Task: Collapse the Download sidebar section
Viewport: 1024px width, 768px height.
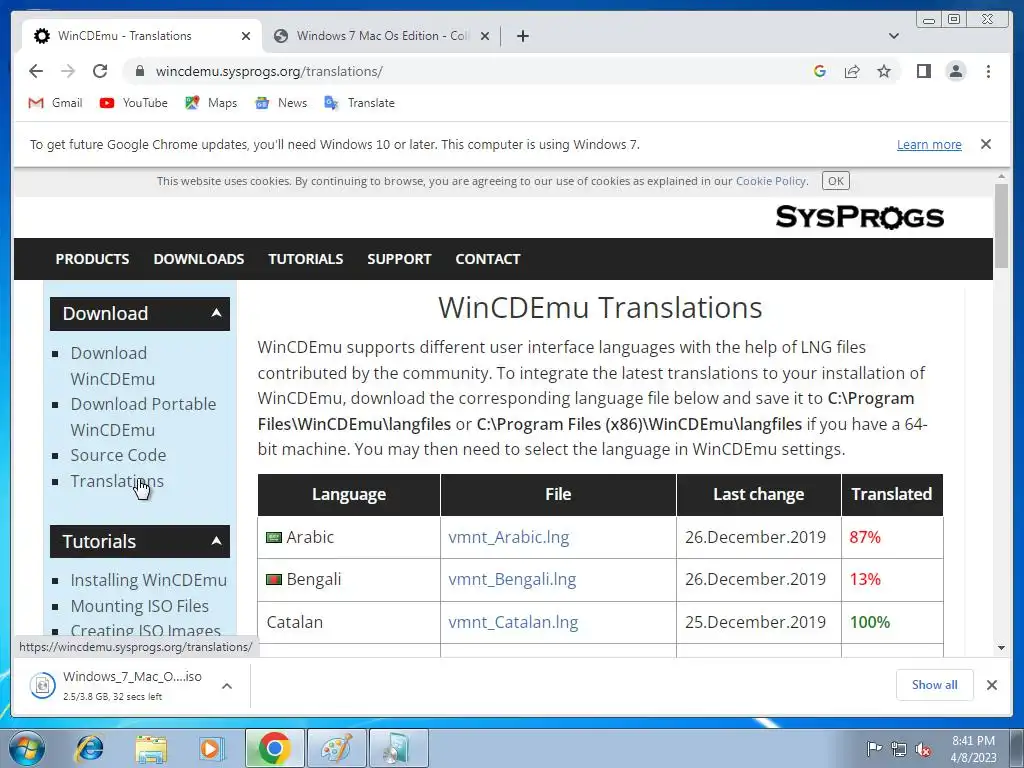Action: click(216, 313)
